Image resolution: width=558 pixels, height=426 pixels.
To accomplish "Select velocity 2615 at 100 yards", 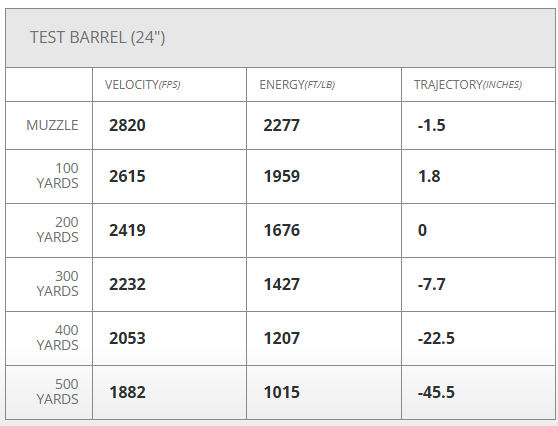I will (127, 176).
